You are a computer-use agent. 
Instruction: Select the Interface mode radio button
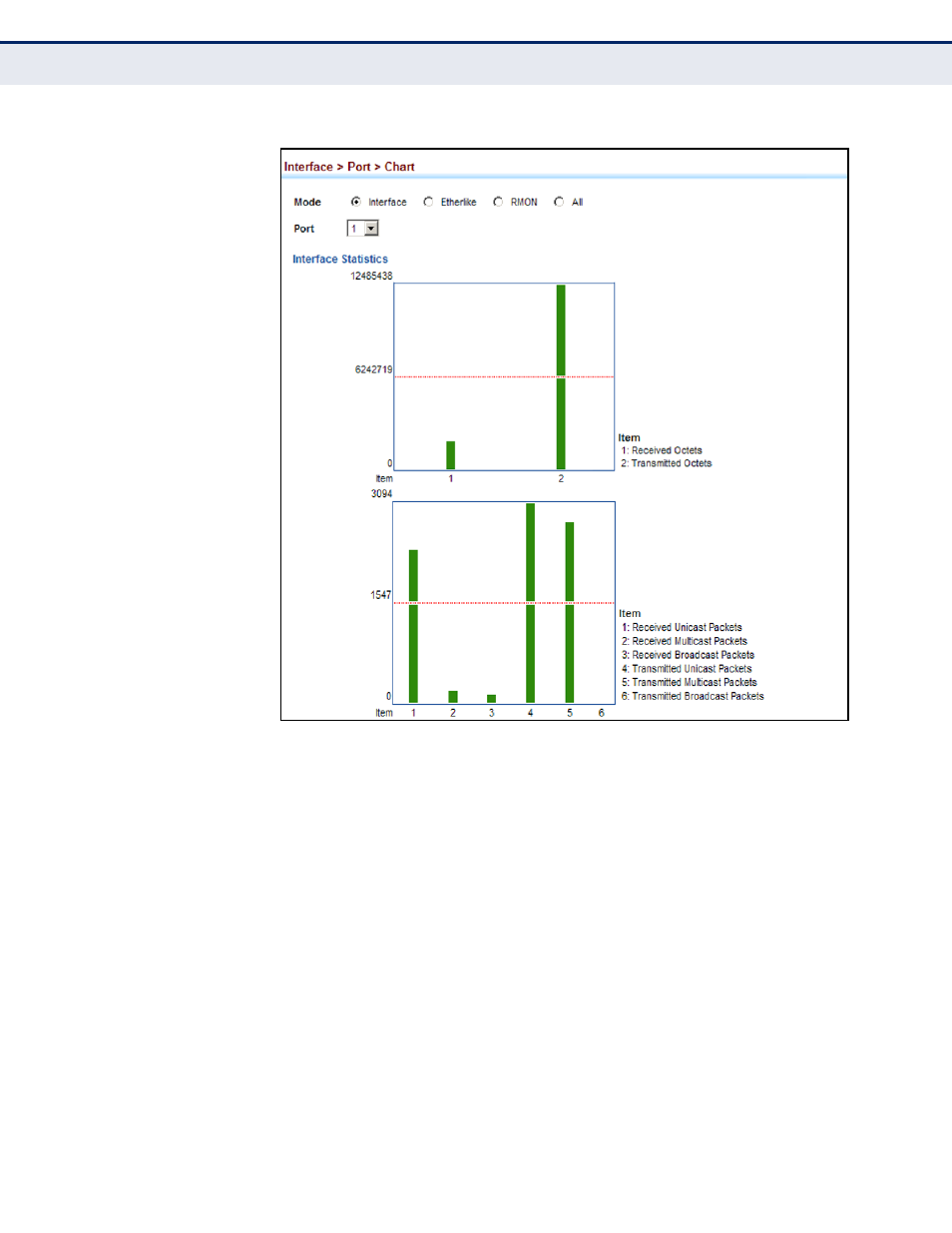tap(356, 202)
